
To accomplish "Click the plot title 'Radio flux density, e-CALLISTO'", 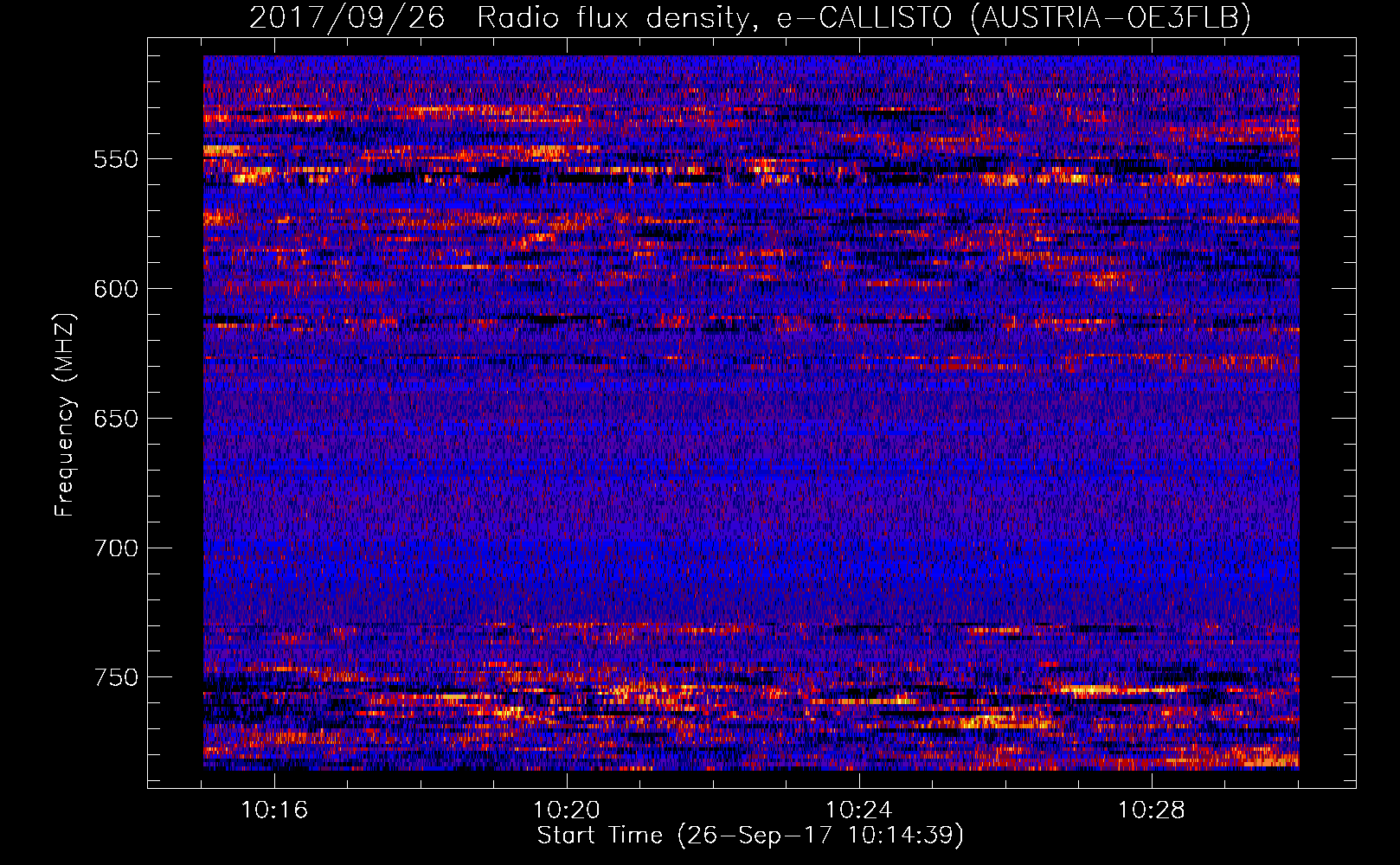I will [x=714, y=17].
